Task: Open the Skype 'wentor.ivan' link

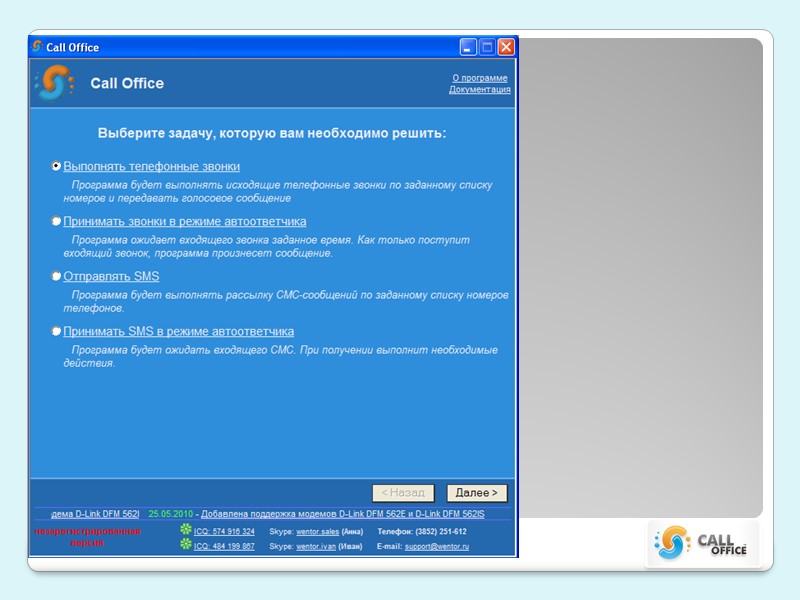Action: click(x=316, y=546)
